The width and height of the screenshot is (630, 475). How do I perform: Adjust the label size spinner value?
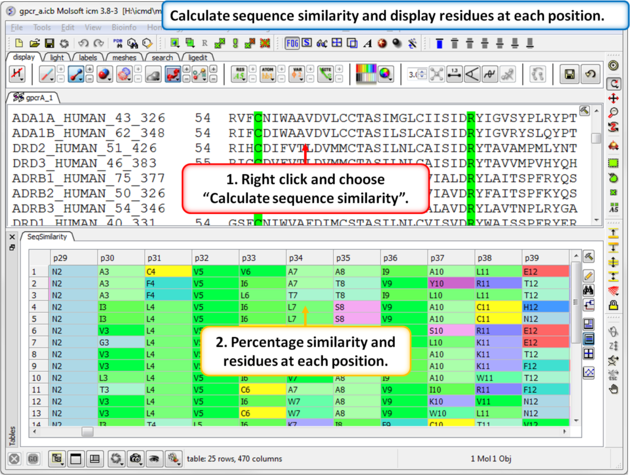(417, 75)
